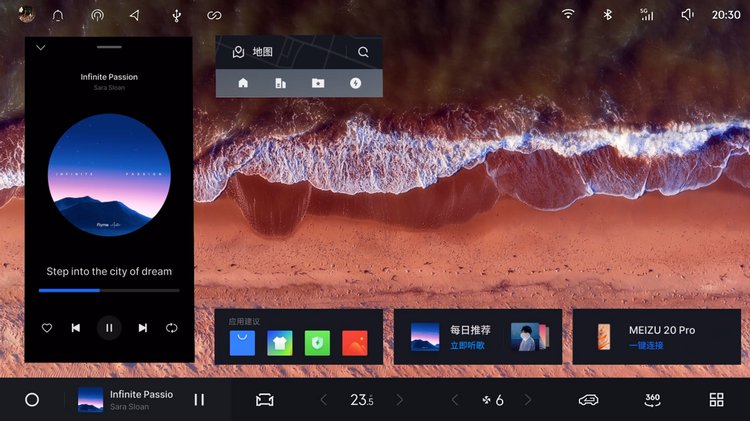This screenshot has width=750, height=421.
Task: Find charging stations with the lightning icon
Action: pos(355,83)
